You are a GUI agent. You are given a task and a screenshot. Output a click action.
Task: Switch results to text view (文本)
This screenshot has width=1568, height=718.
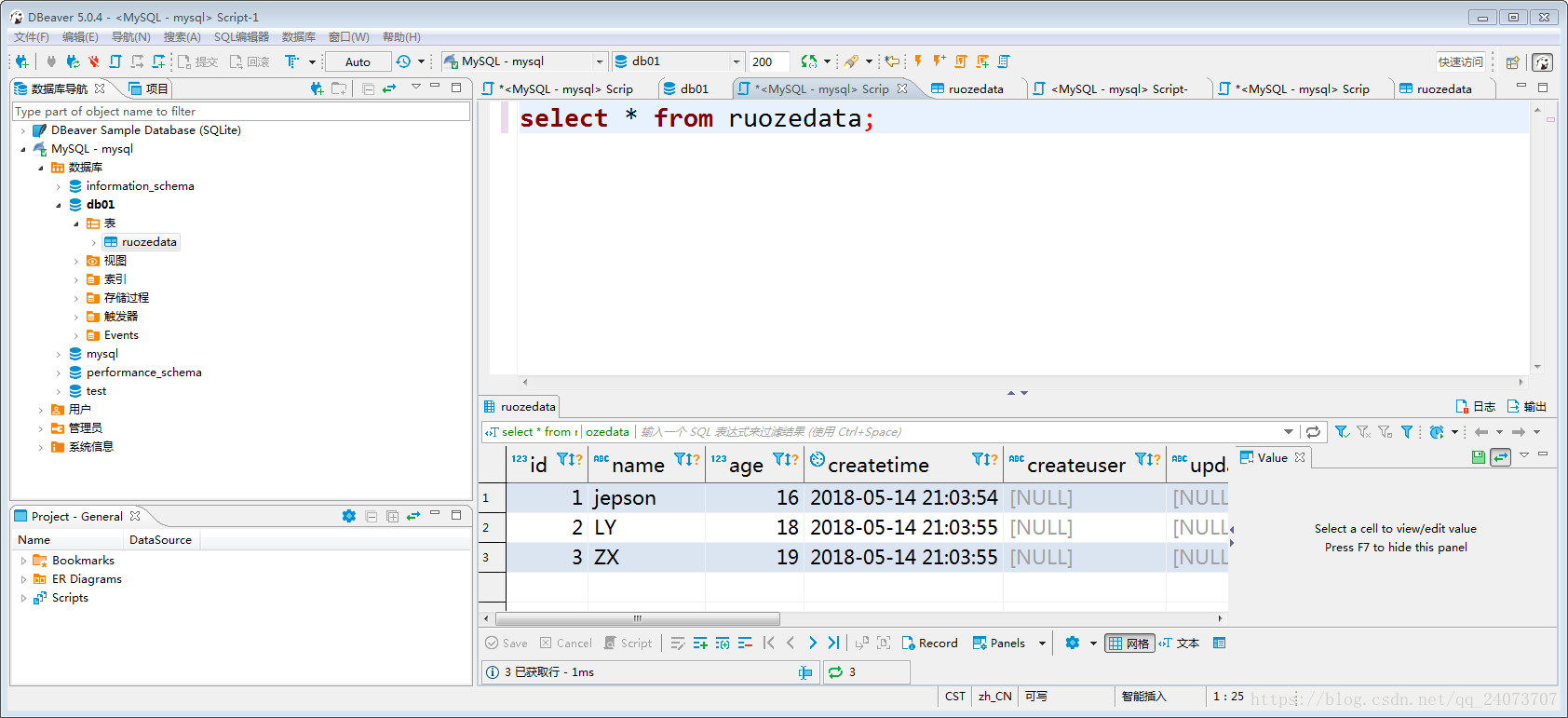[x=1179, y=643]
